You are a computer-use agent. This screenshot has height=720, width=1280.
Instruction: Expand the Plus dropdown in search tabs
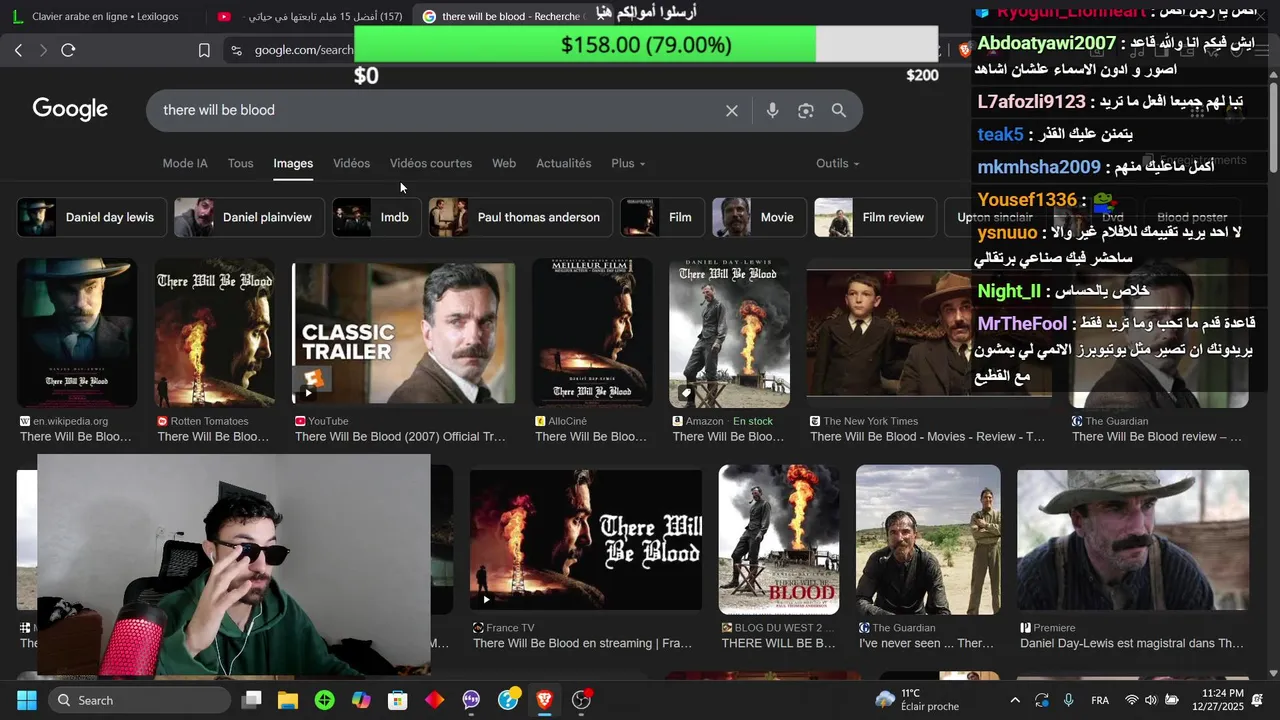[x=628, y=163]
